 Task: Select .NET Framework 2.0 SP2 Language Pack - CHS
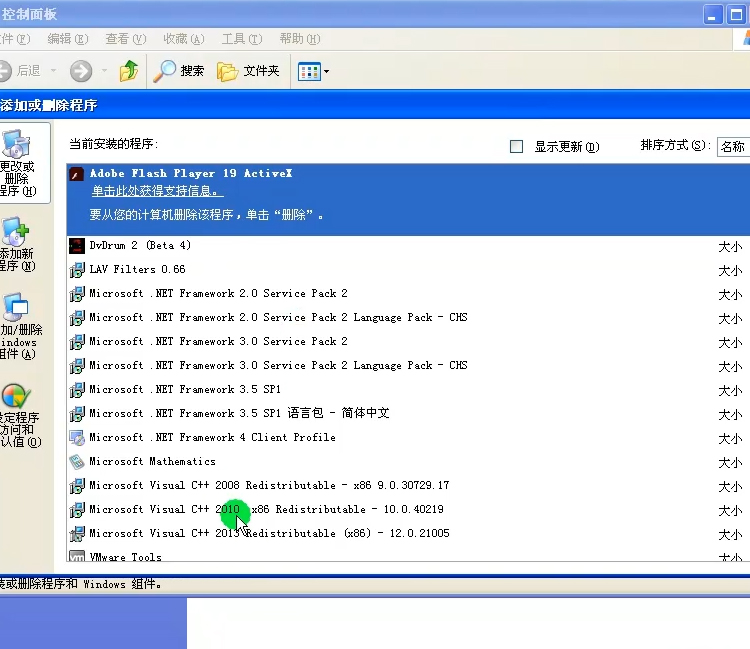pyautogui.click(x=408, y=318)
